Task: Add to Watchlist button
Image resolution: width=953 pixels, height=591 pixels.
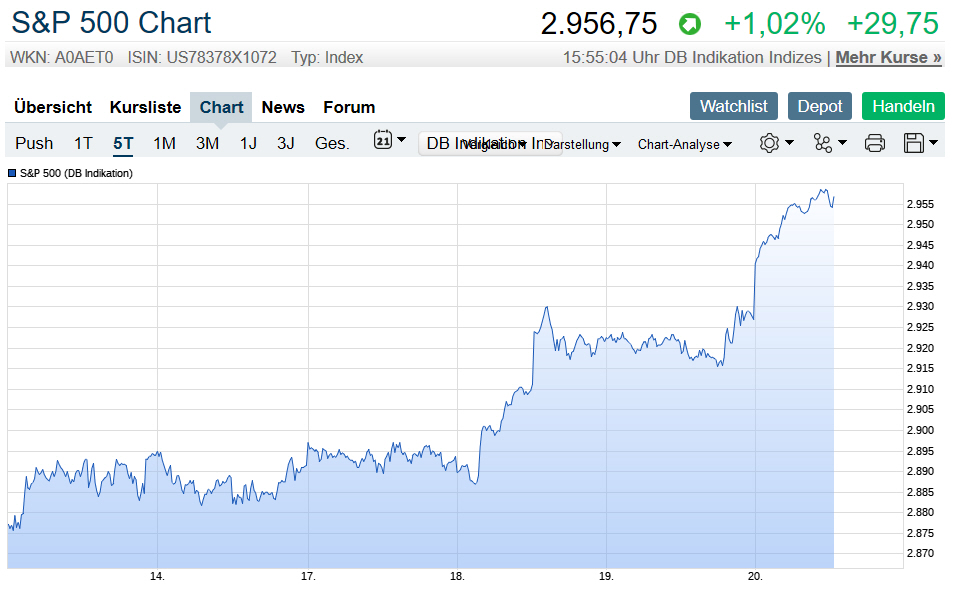Action: [x=734, y=106]
